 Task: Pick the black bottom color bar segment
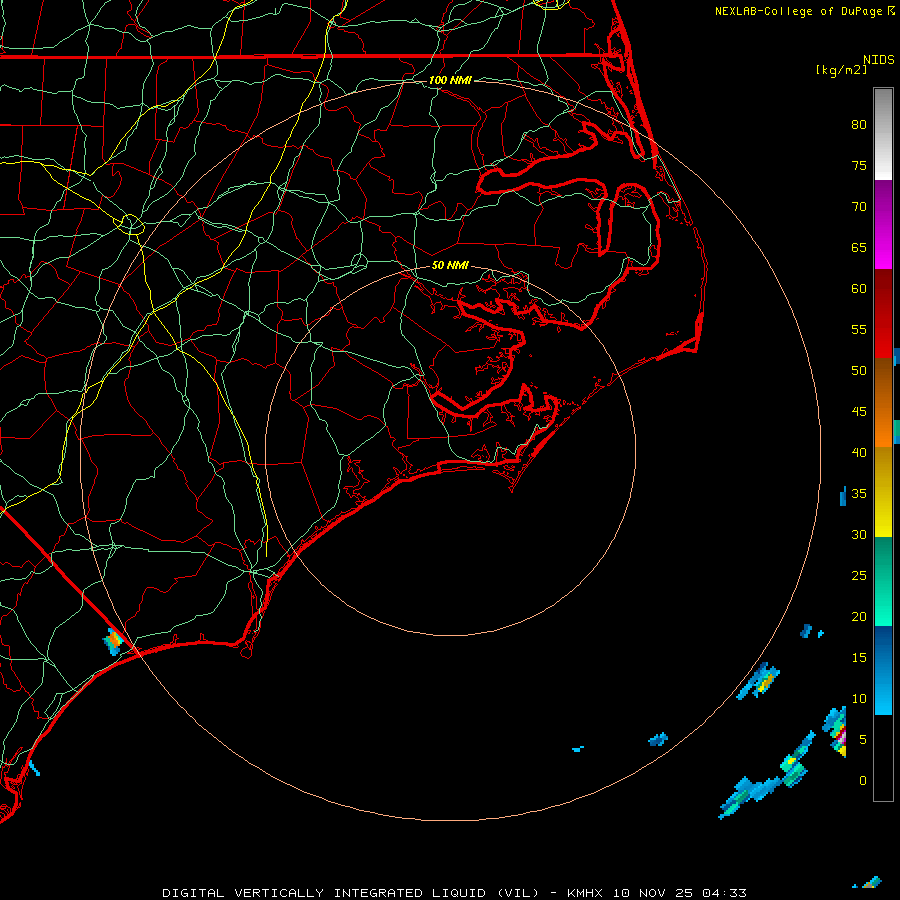tap(883, 757)
